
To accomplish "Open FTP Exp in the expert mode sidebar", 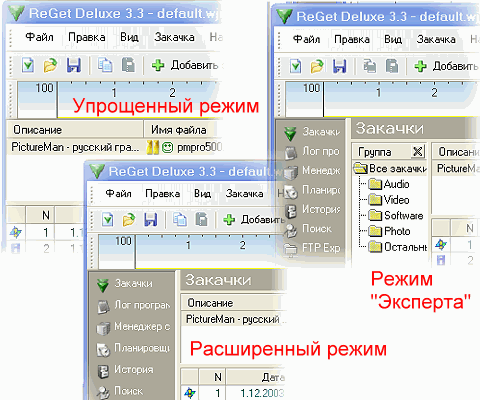I will pyautogui.click(x=312, y=248).
